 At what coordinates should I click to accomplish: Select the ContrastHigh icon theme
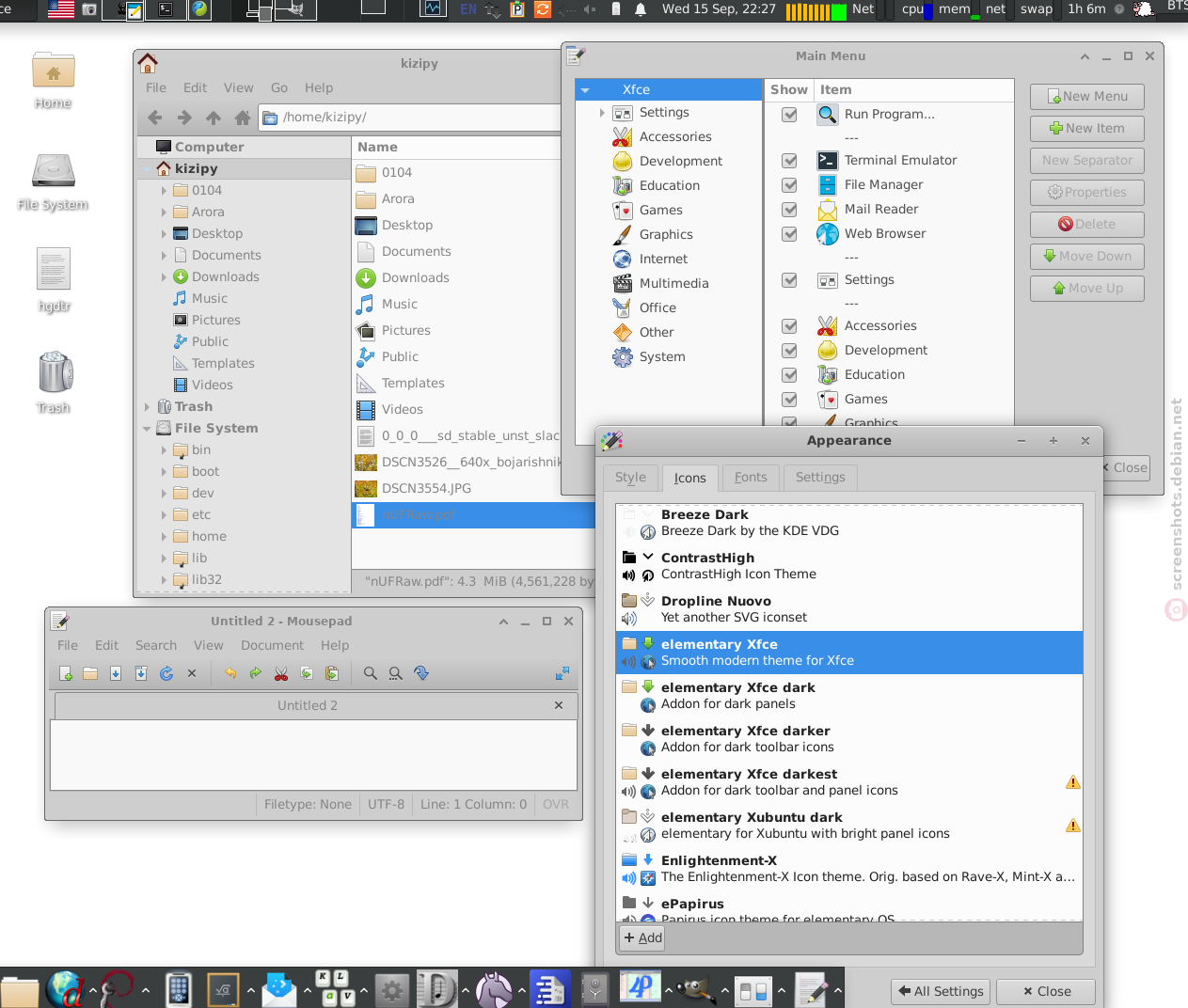[849, 566]
